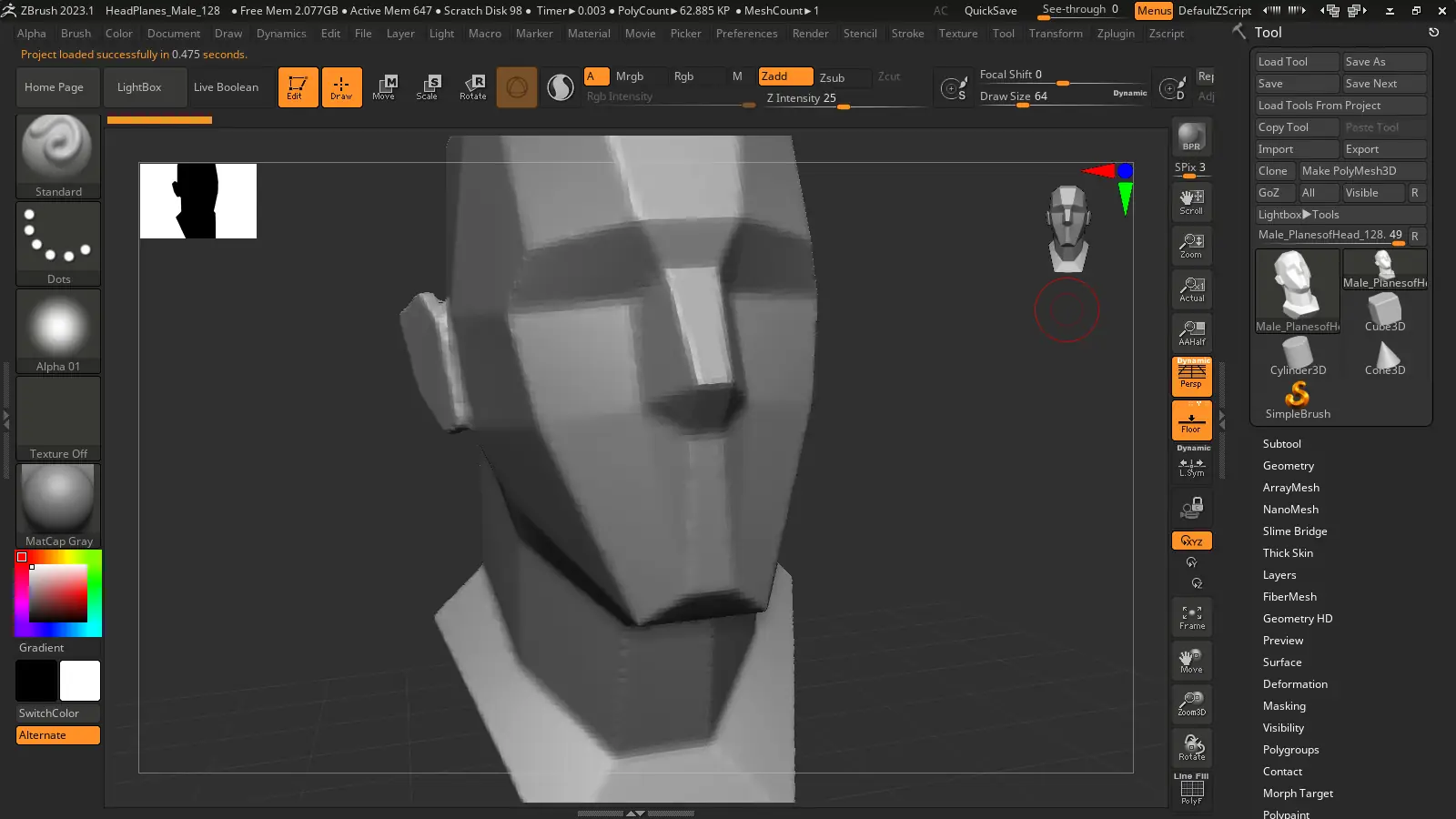Enable Zsub sculpt mode
This screenshot has height=819, width=1456.
pos(832,77)
